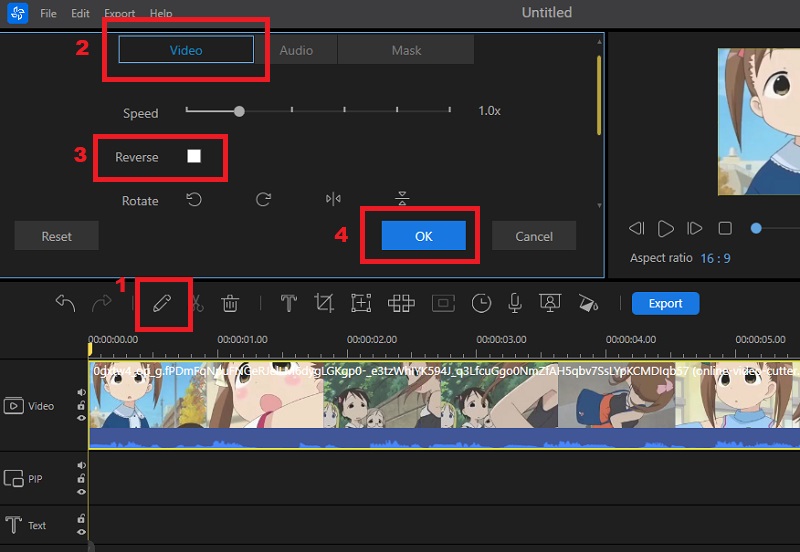Step to the next frame
This screenshot has height=552, width=800.
(x=694, y=228)
